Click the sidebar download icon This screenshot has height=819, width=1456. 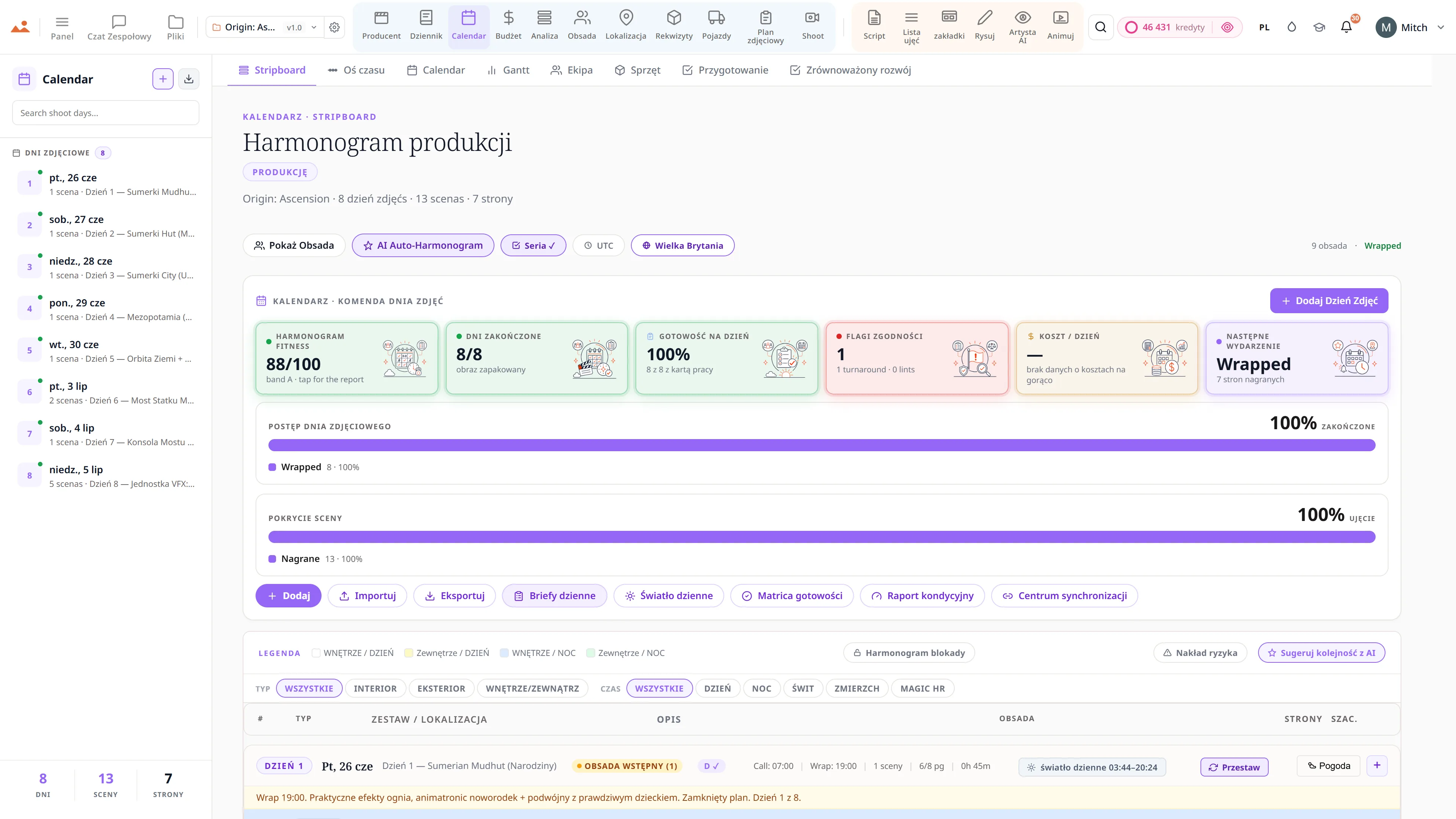pos(189,79)
